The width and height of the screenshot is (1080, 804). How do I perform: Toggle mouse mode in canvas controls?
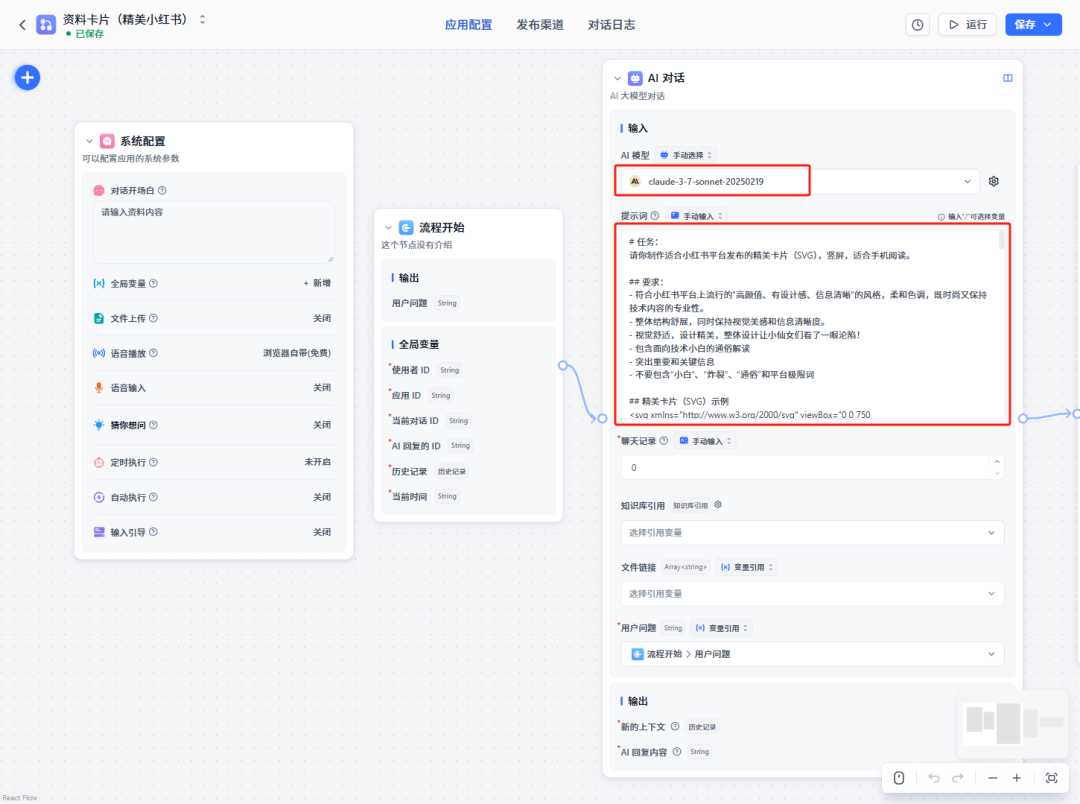point(899,779)
